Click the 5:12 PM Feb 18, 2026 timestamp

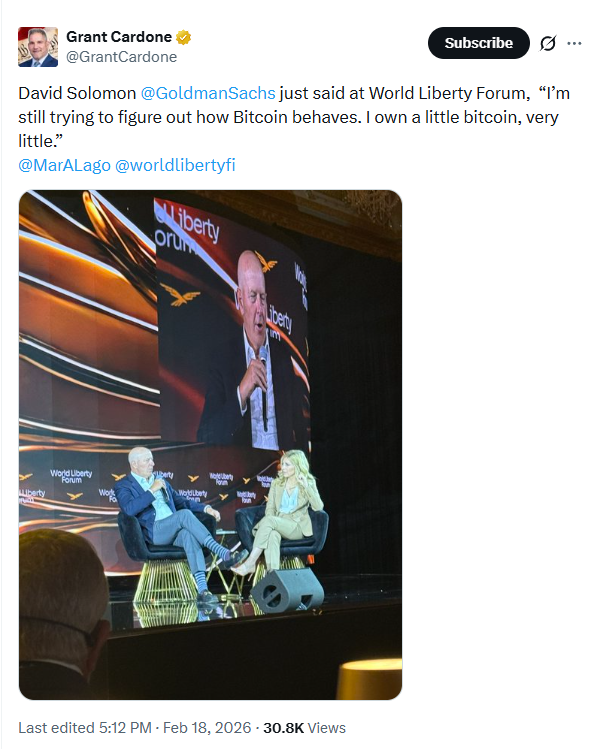[x=175, y=728]
